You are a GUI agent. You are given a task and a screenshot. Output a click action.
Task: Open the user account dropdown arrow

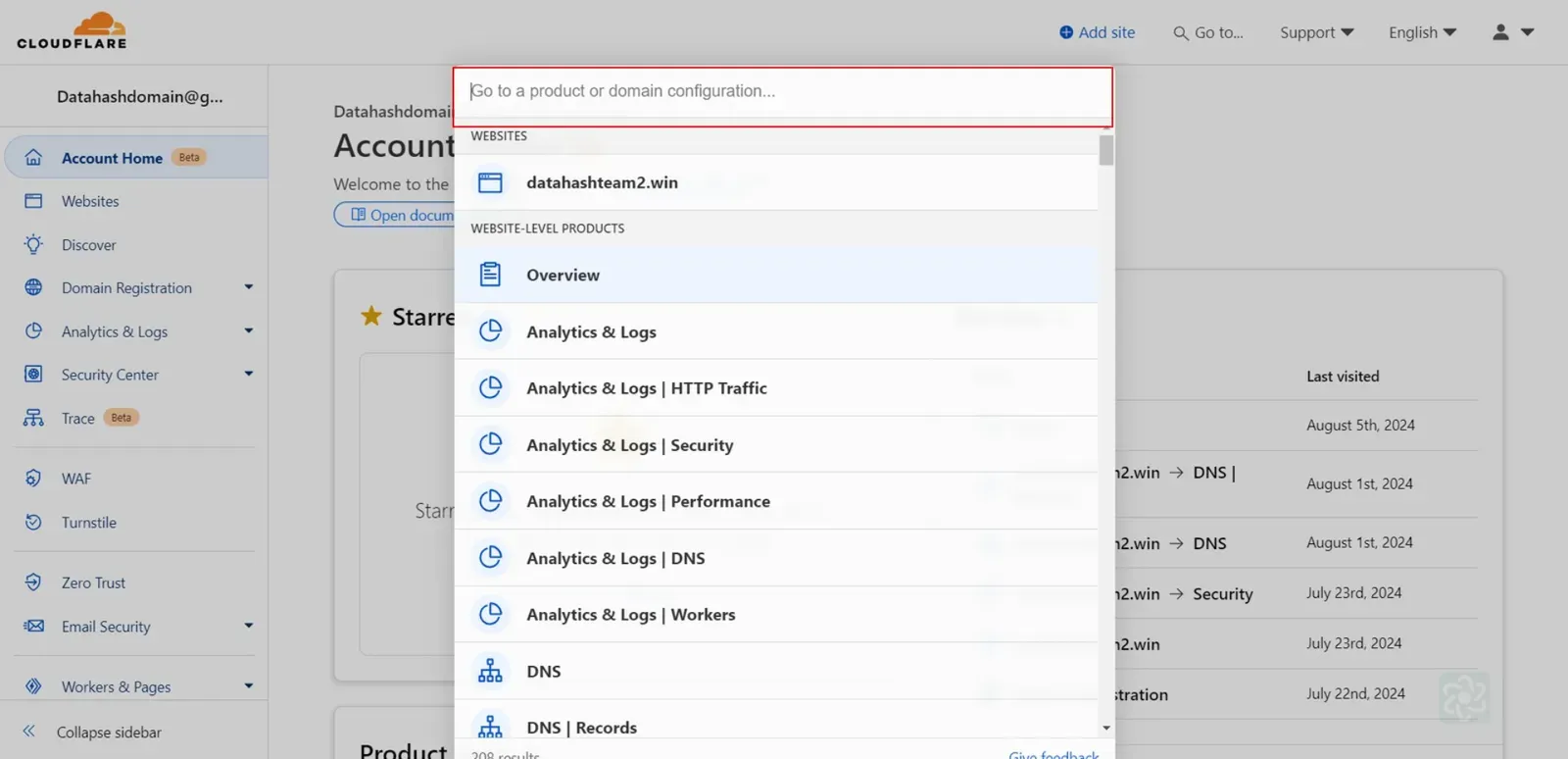click(x=1527, y=32)
